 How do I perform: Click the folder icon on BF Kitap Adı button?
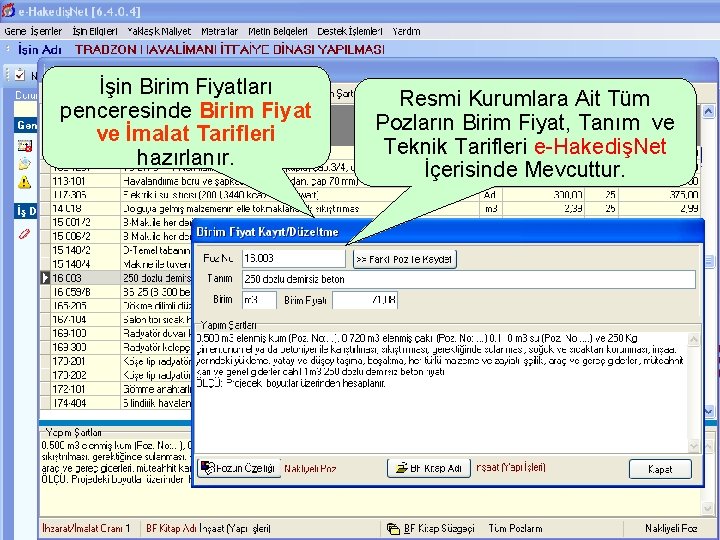point(402,468)
